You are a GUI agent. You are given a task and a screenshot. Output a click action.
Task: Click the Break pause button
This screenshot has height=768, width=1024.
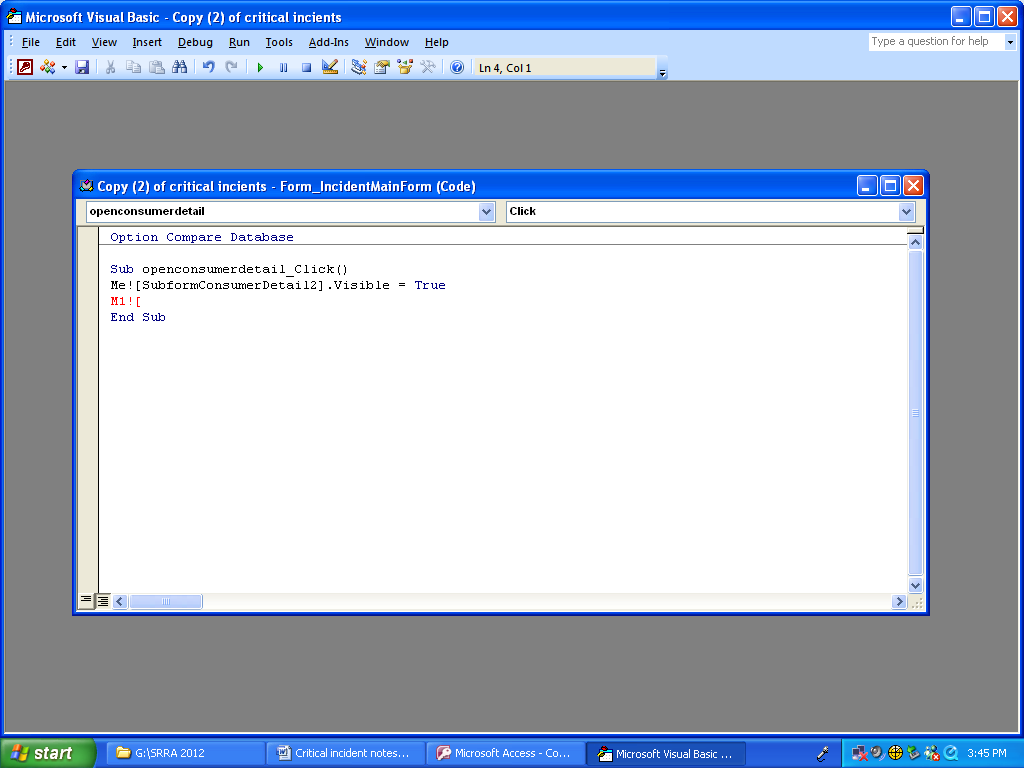(283, 67)
